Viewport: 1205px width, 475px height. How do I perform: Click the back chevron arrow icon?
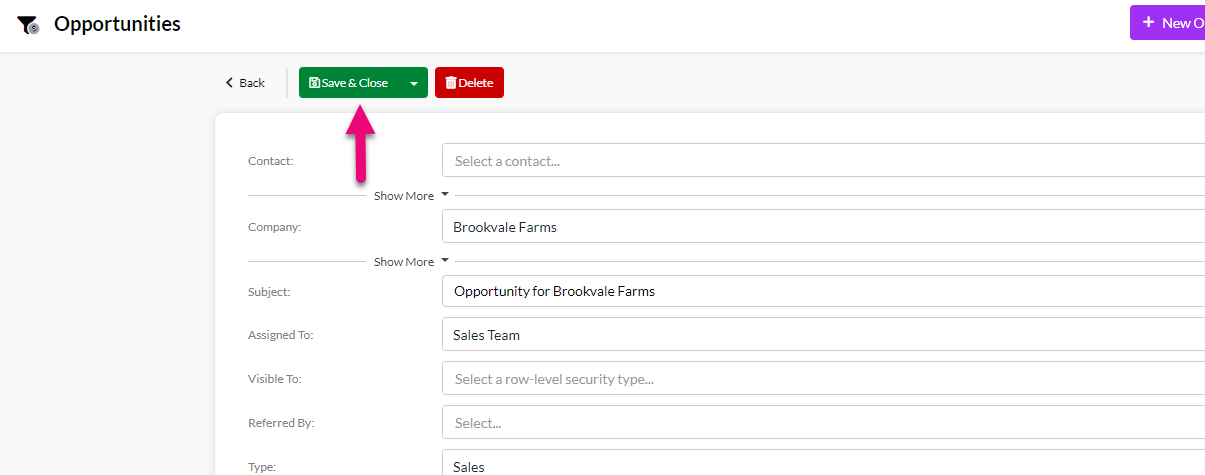(229, 83)
